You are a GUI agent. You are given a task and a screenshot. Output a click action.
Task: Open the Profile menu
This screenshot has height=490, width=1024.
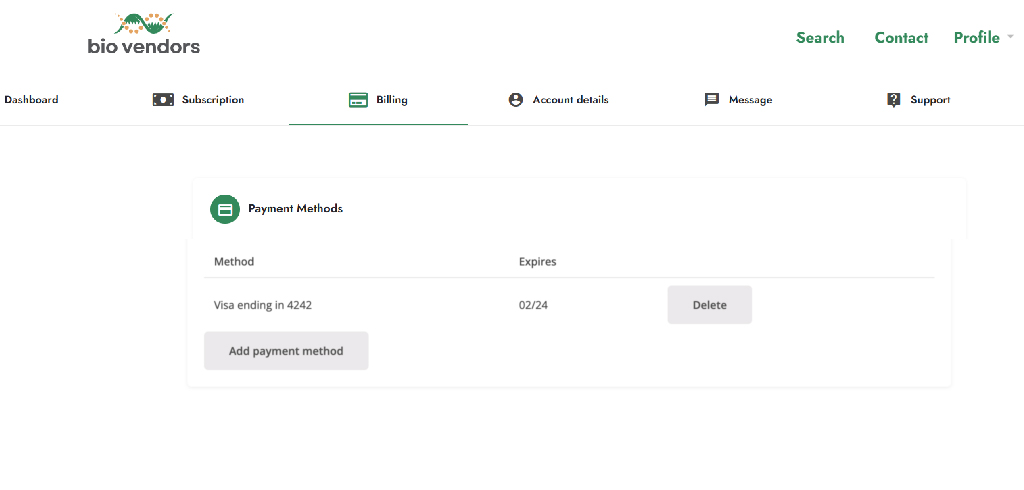click(x=976, y=38)
